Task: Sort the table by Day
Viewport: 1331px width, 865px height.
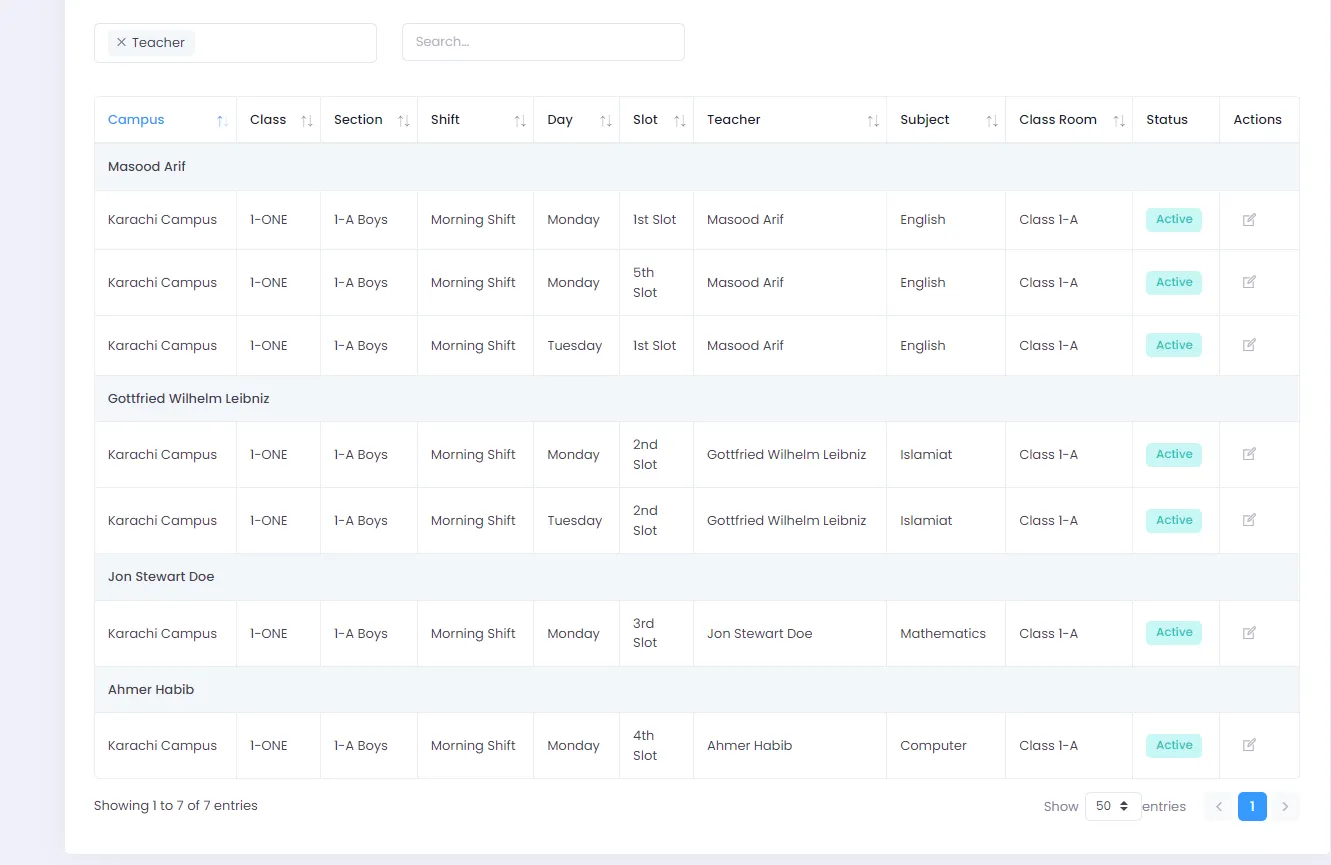Action: [x=605, y=119]
